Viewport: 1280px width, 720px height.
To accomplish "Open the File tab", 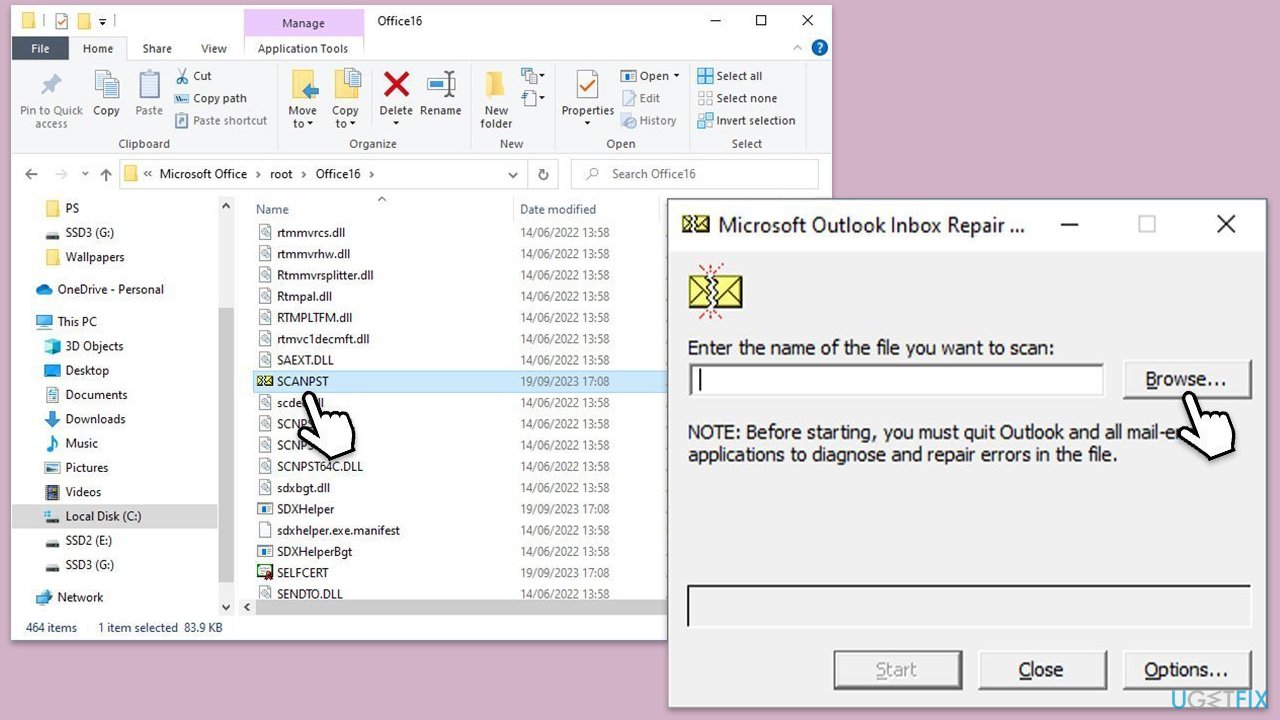I will coord(41,48).
